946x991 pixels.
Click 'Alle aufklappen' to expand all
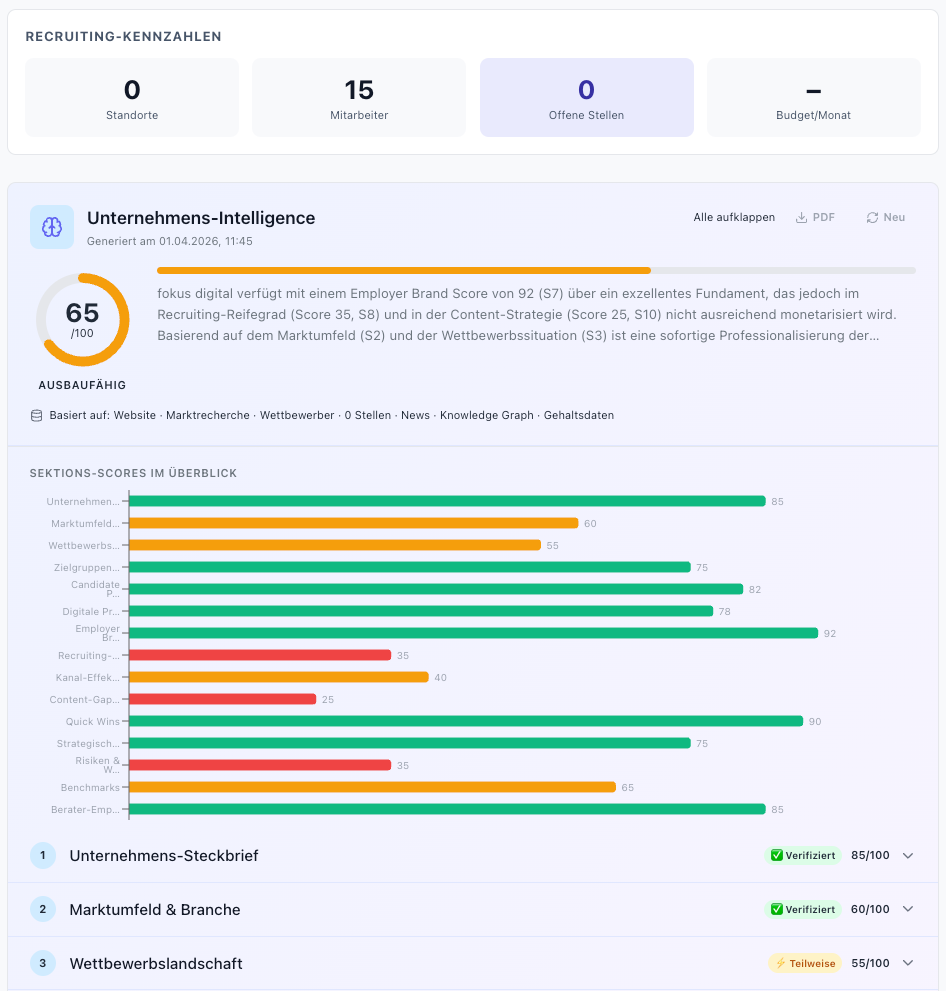(734, 217)
